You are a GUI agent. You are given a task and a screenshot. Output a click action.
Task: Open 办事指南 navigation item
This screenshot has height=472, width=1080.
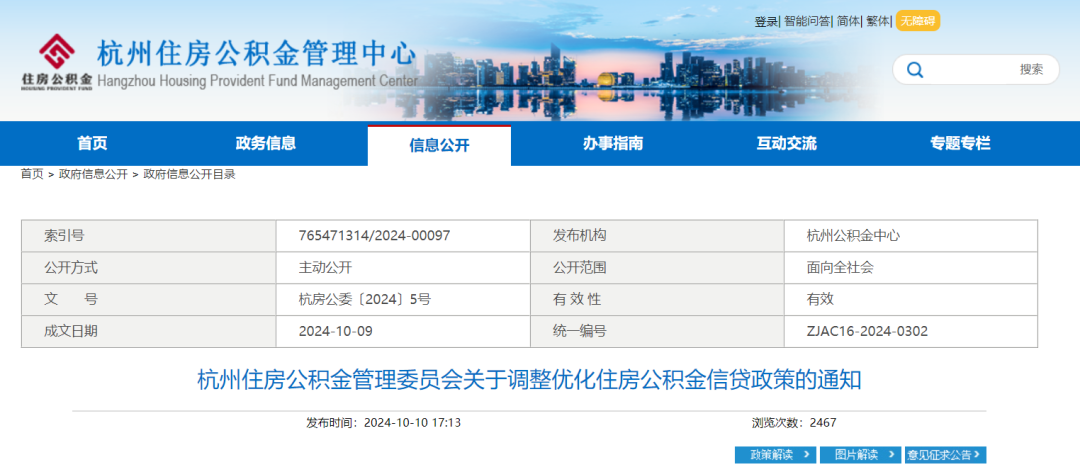tap(613, 144)
